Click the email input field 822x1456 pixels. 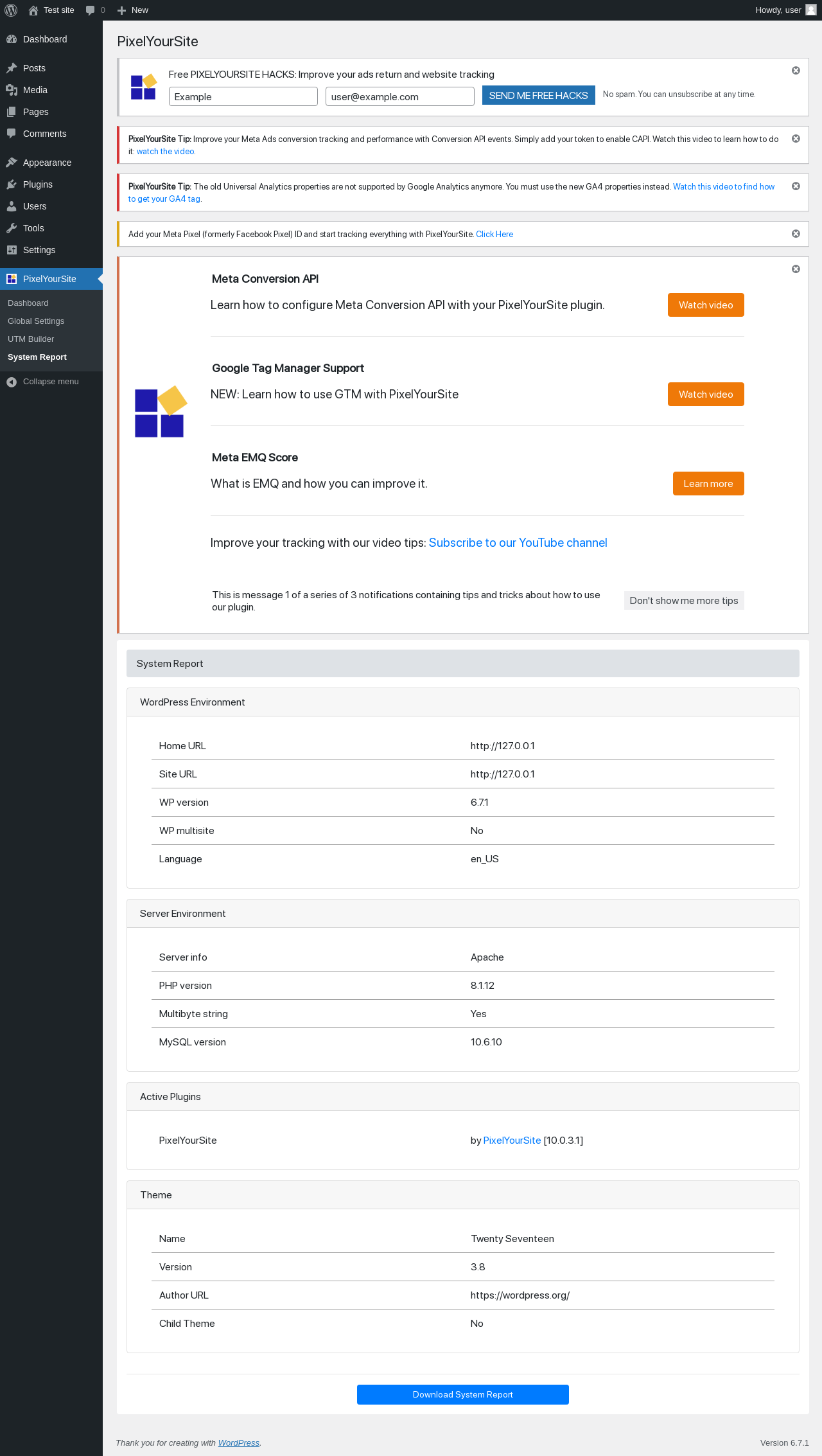tap(400, 96)
